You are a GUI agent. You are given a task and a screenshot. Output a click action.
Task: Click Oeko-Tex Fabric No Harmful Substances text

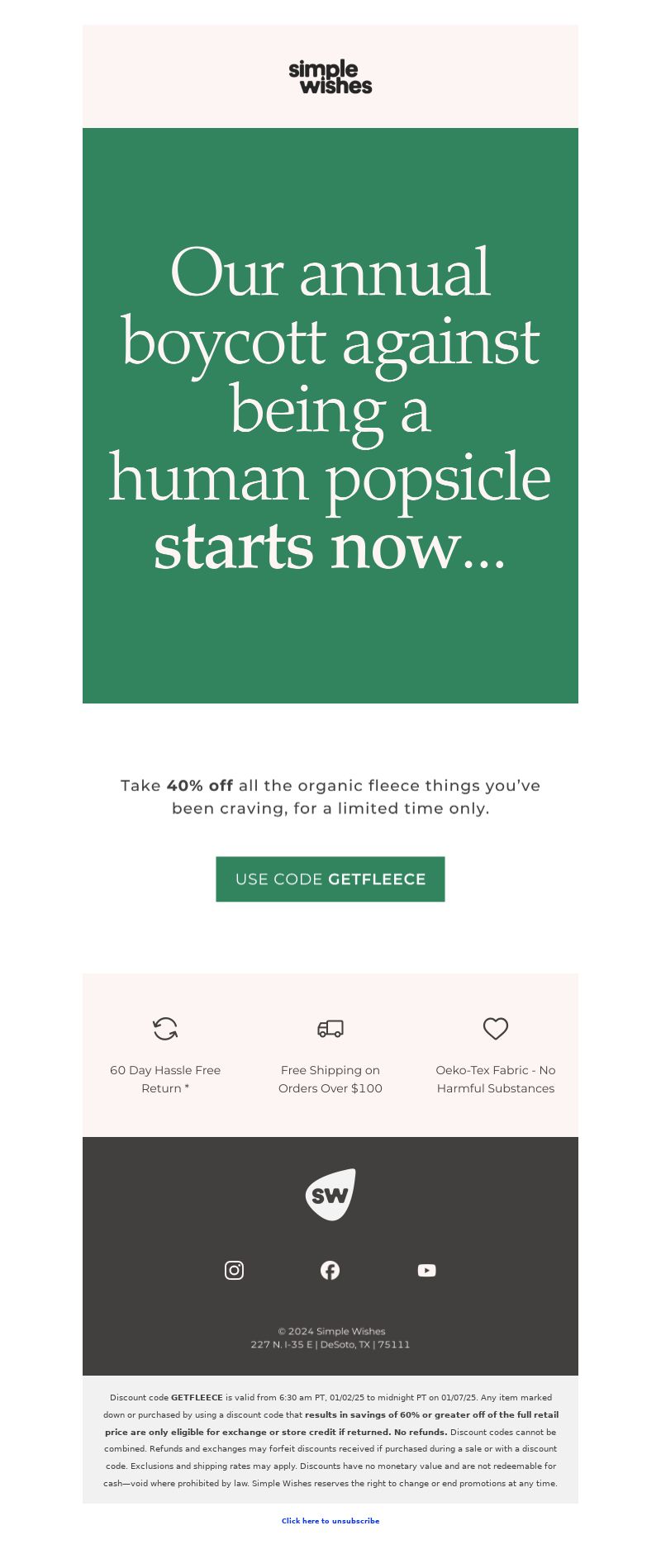click(496, 1079)
